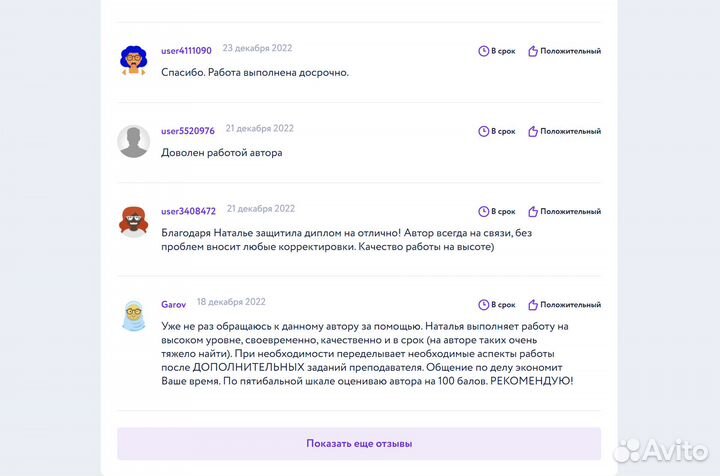Click clock icon on Garov's review
Image resolution: width=720 pixels, height=476 pixels.
(483, 304)
